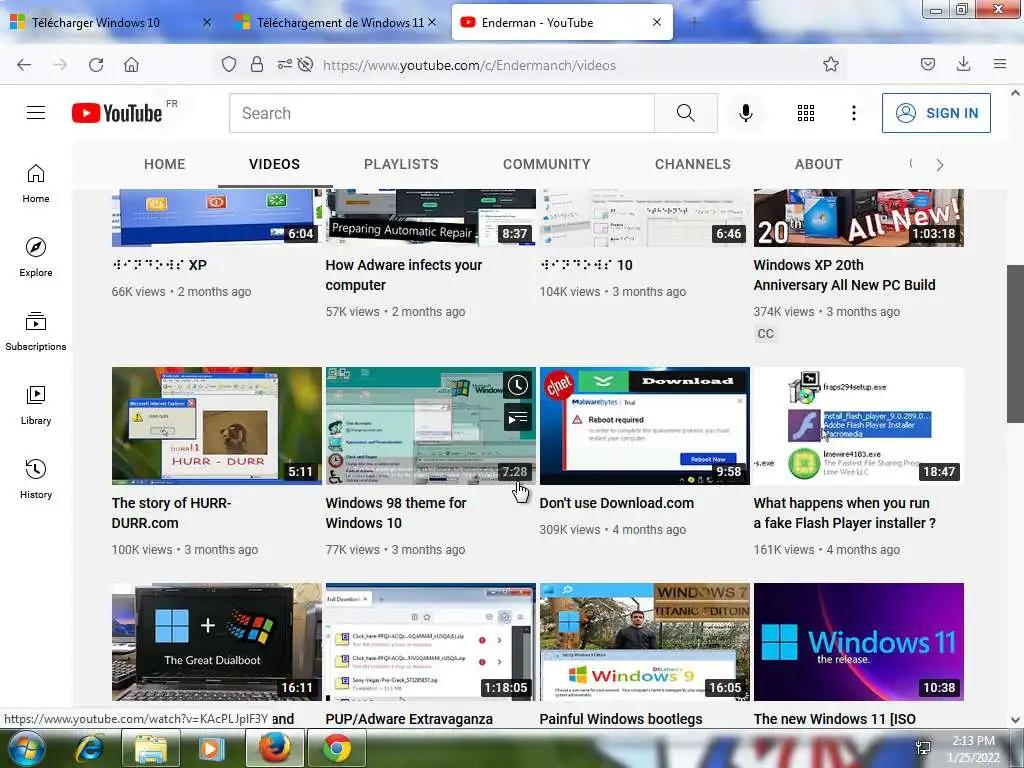Click the YouTube logo

[x=118, y=113]
